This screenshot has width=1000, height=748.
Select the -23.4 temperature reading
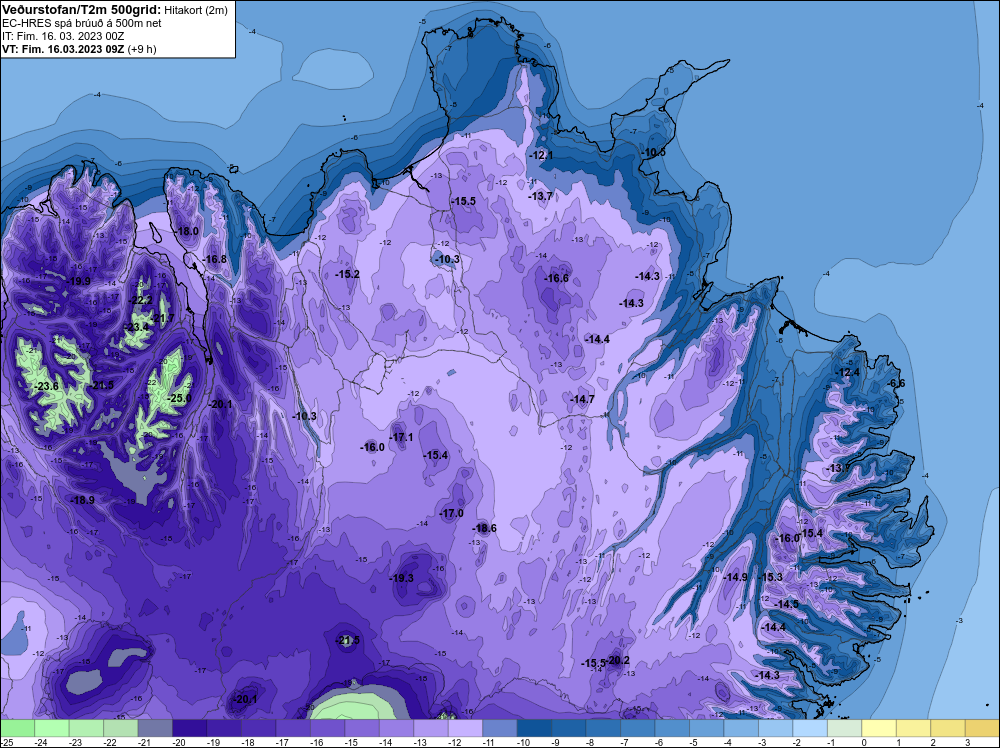pyautogui.click(x=136, y=327)
